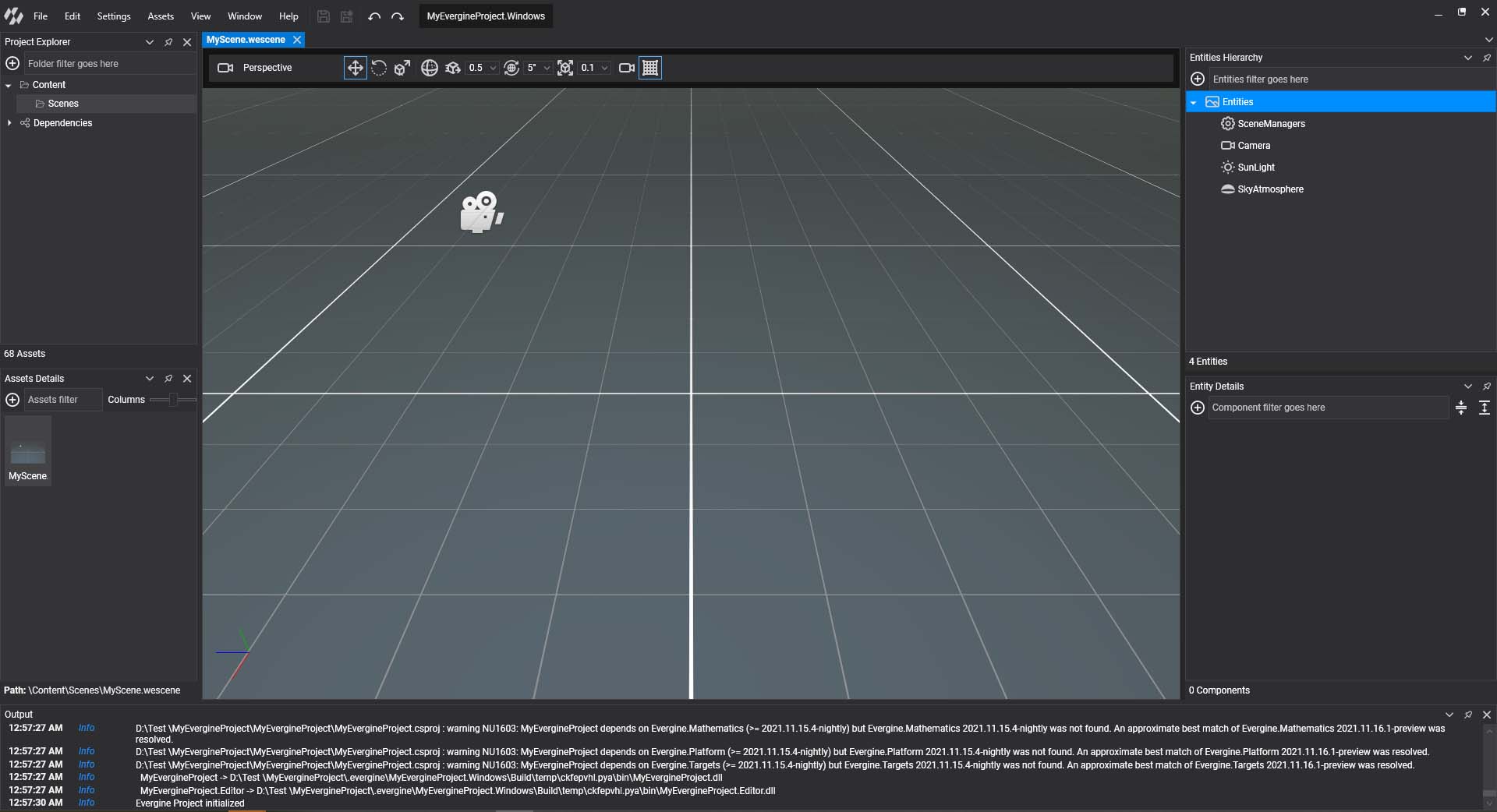Viewport: 1497px width, 812px height.
Task: Click the Undo arrow in top toolbar
Action: tap(374, 16)
